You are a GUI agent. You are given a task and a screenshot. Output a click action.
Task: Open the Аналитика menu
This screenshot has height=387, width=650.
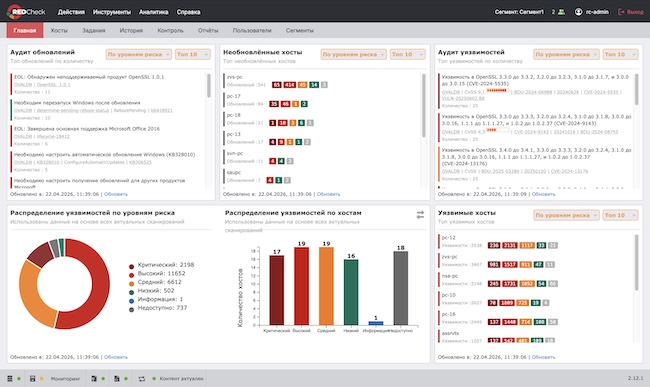153,12
